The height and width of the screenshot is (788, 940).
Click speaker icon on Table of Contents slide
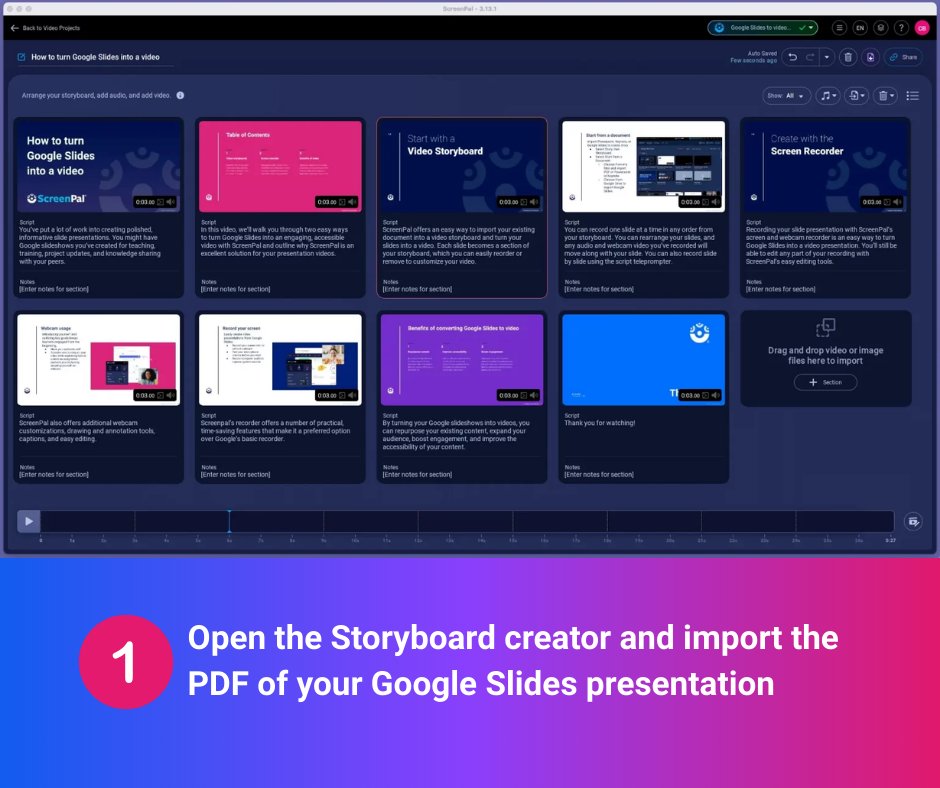(x=352, y=202)
